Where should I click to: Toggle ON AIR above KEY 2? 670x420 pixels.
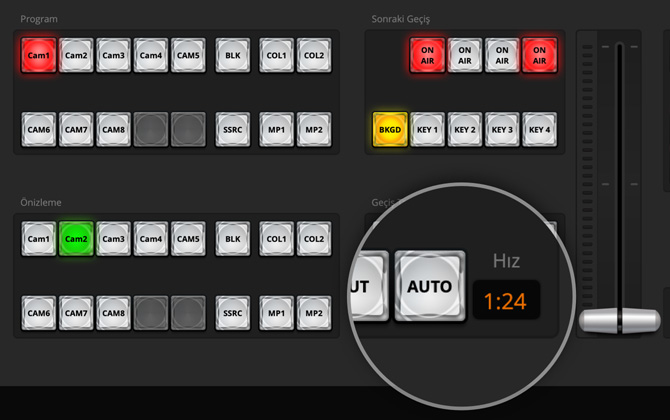pos(464,55)
